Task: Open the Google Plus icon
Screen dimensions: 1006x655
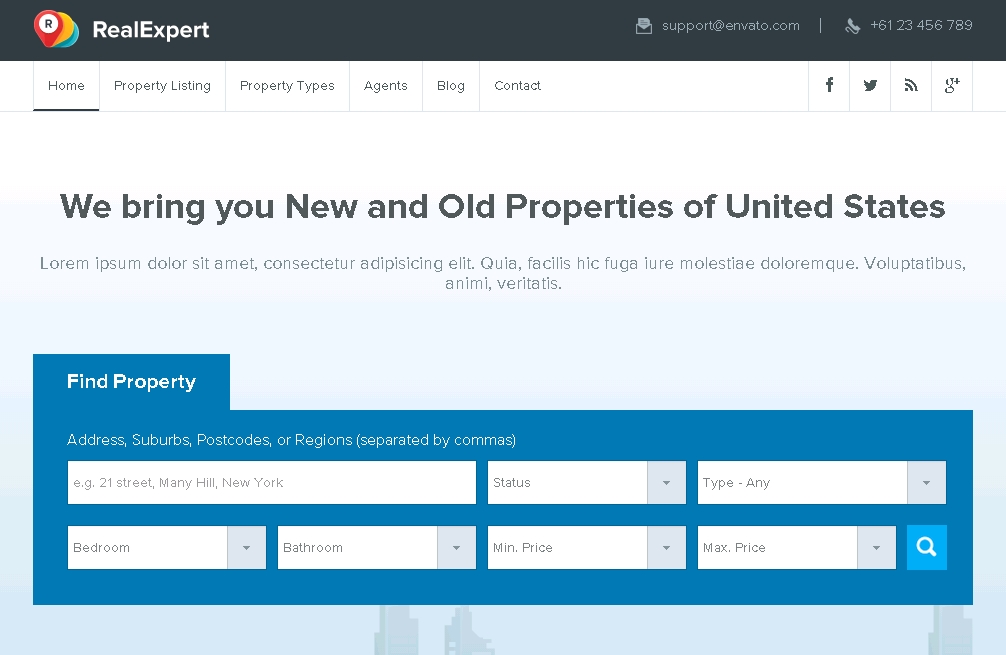Action: tap(952, 86)
